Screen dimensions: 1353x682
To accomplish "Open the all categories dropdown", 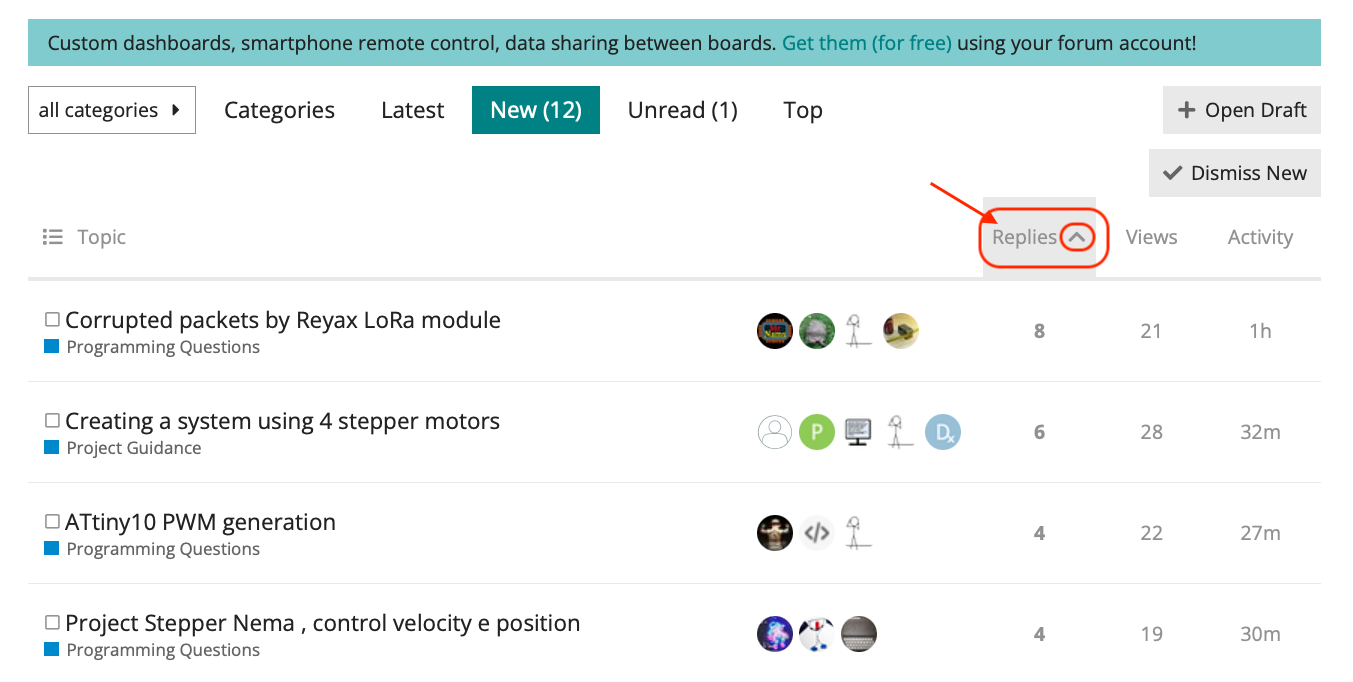I will click(111, 110).
